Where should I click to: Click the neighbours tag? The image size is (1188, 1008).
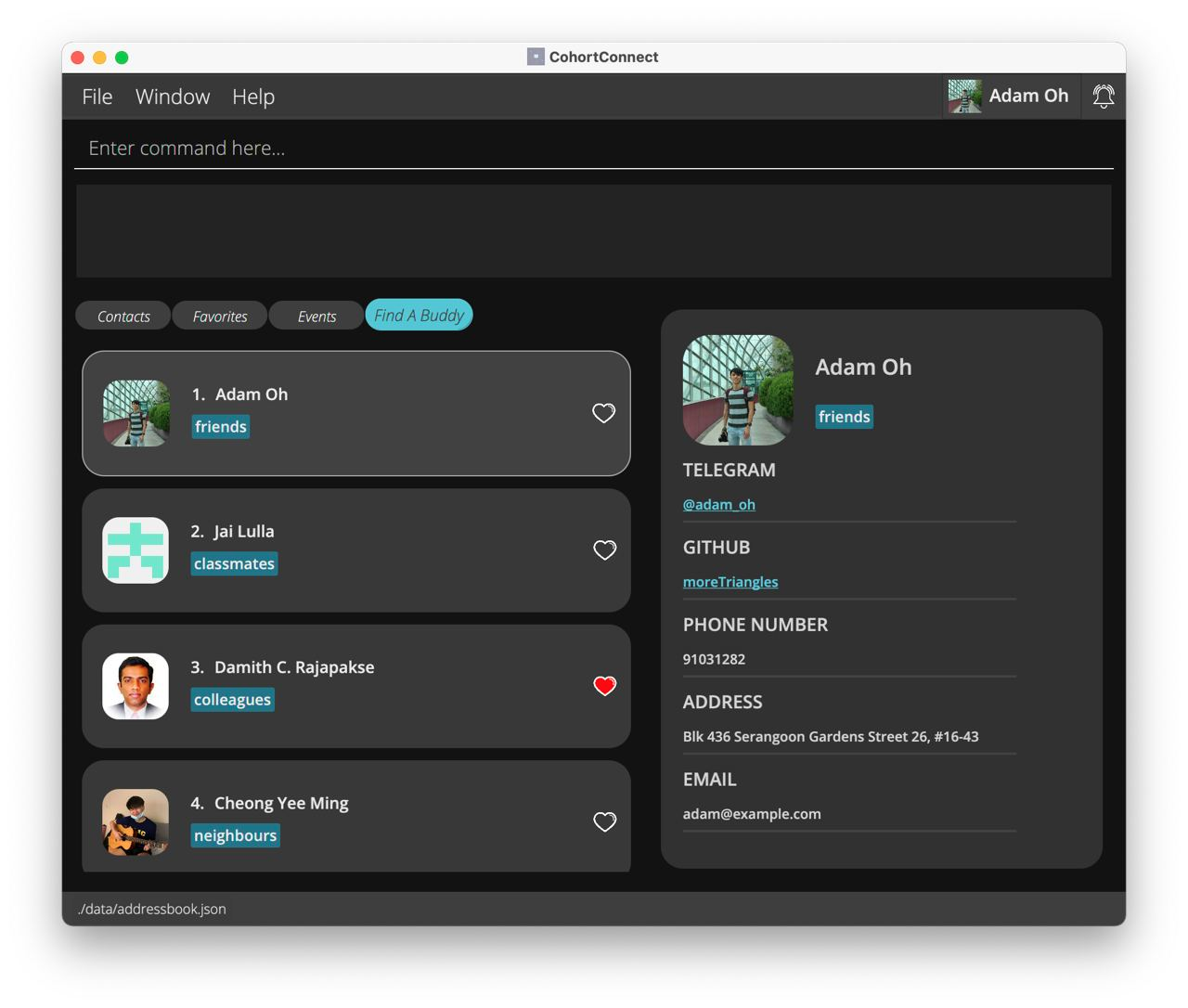[x=235, y=835]
